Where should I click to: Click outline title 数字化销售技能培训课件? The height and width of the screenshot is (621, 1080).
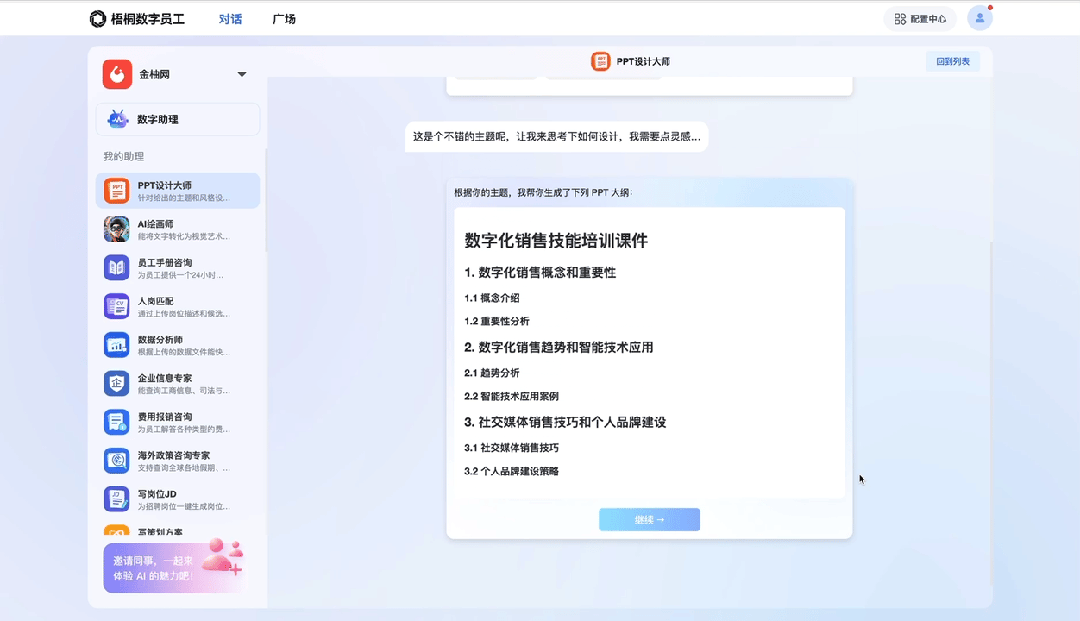[x=556, y=240]
